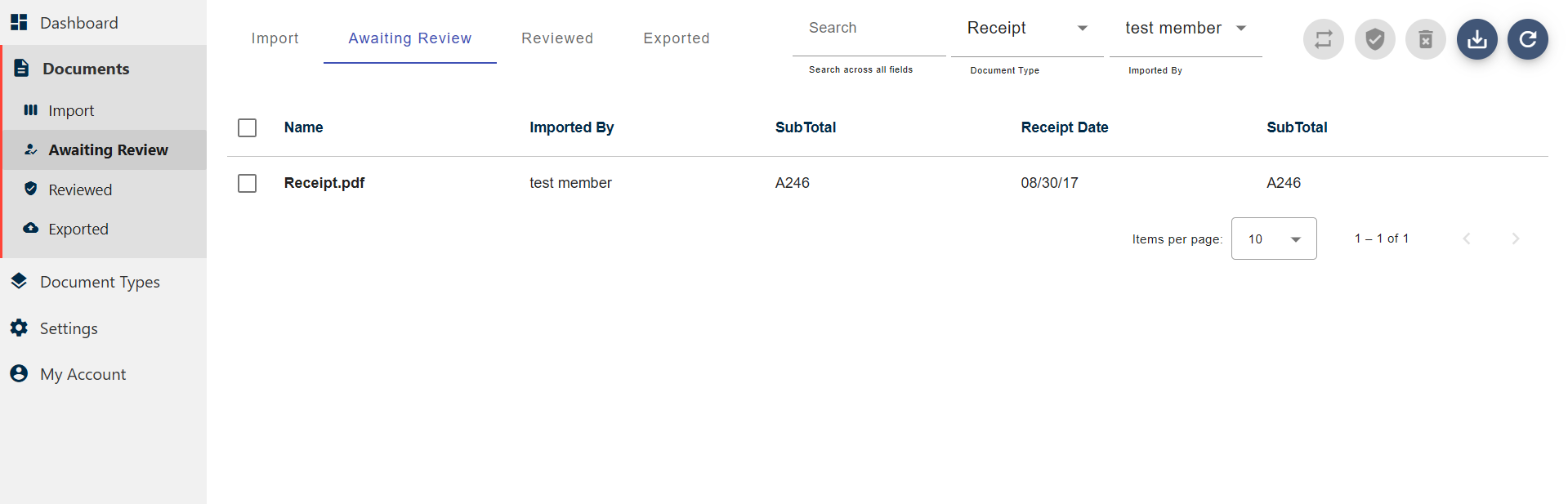Check the Receipt.pdf row checkbox
Viewport: 1568px width, 504px height.
(247, 183)
